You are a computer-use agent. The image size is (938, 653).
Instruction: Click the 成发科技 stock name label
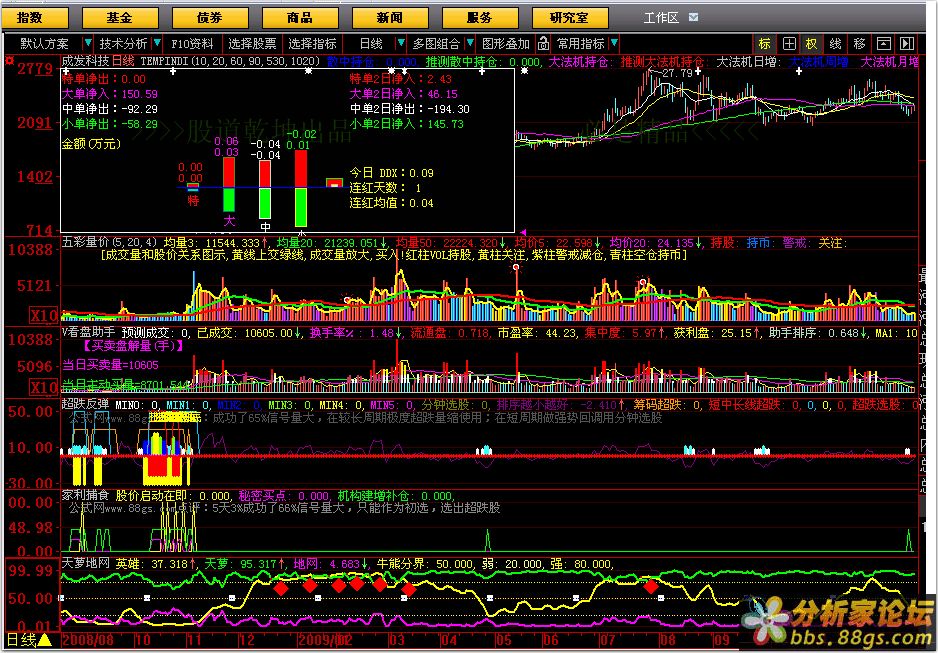coord(86,61)
